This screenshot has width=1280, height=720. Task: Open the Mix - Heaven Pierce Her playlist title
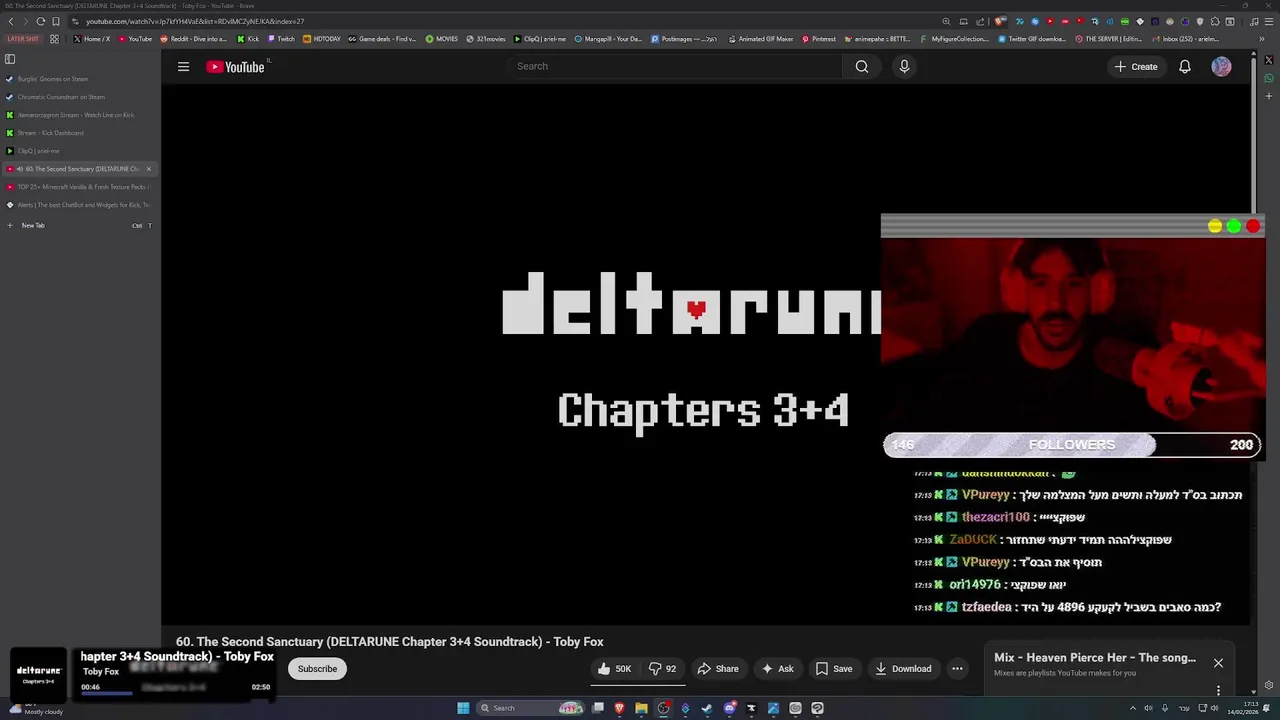(1095, 658)
